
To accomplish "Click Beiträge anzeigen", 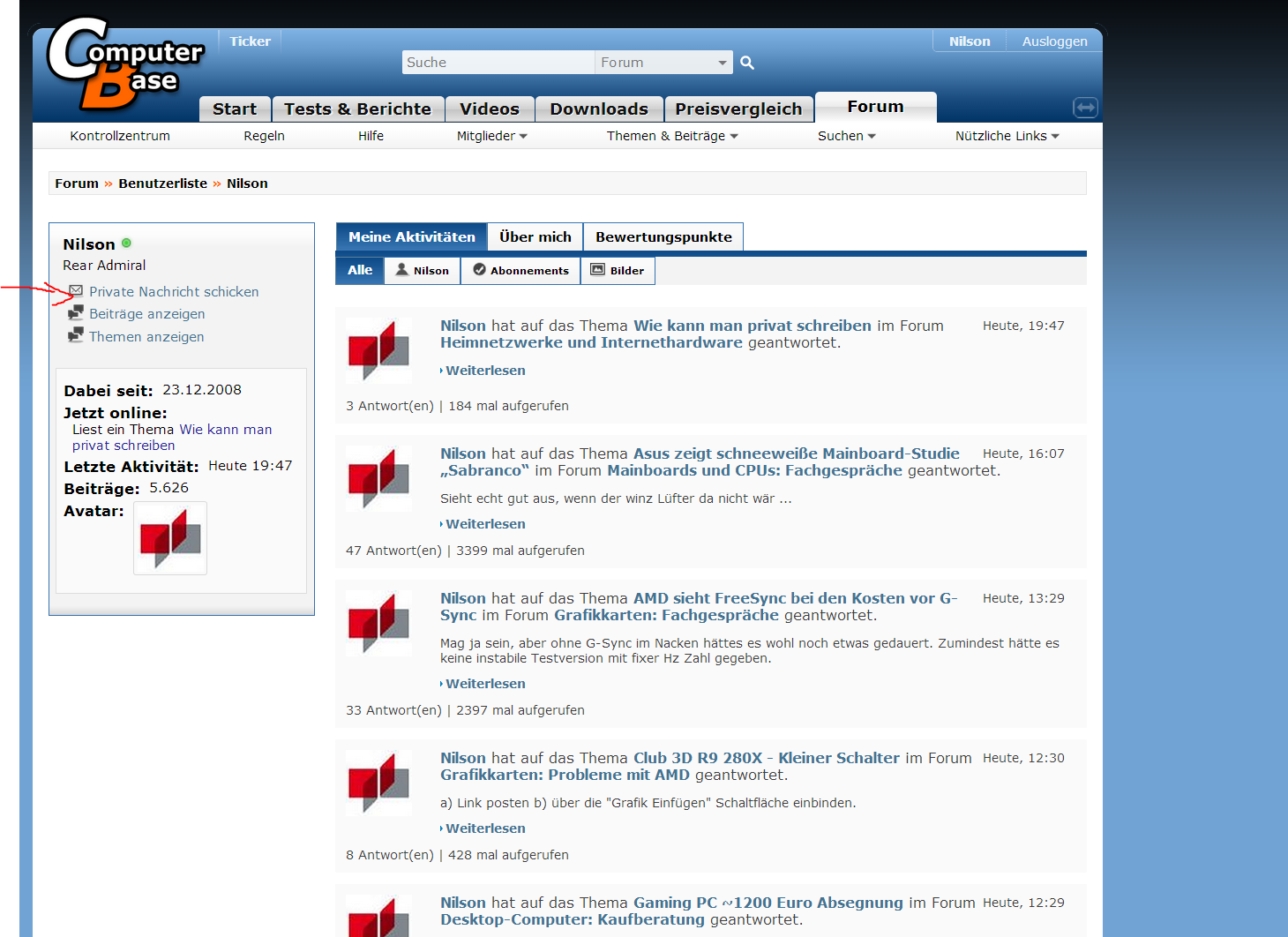I will (146, 313).
